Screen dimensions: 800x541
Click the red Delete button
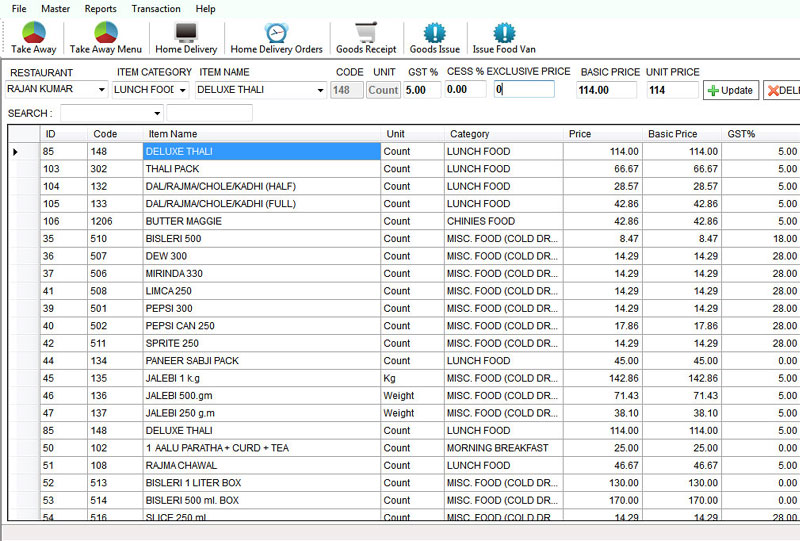click(782, 90)
